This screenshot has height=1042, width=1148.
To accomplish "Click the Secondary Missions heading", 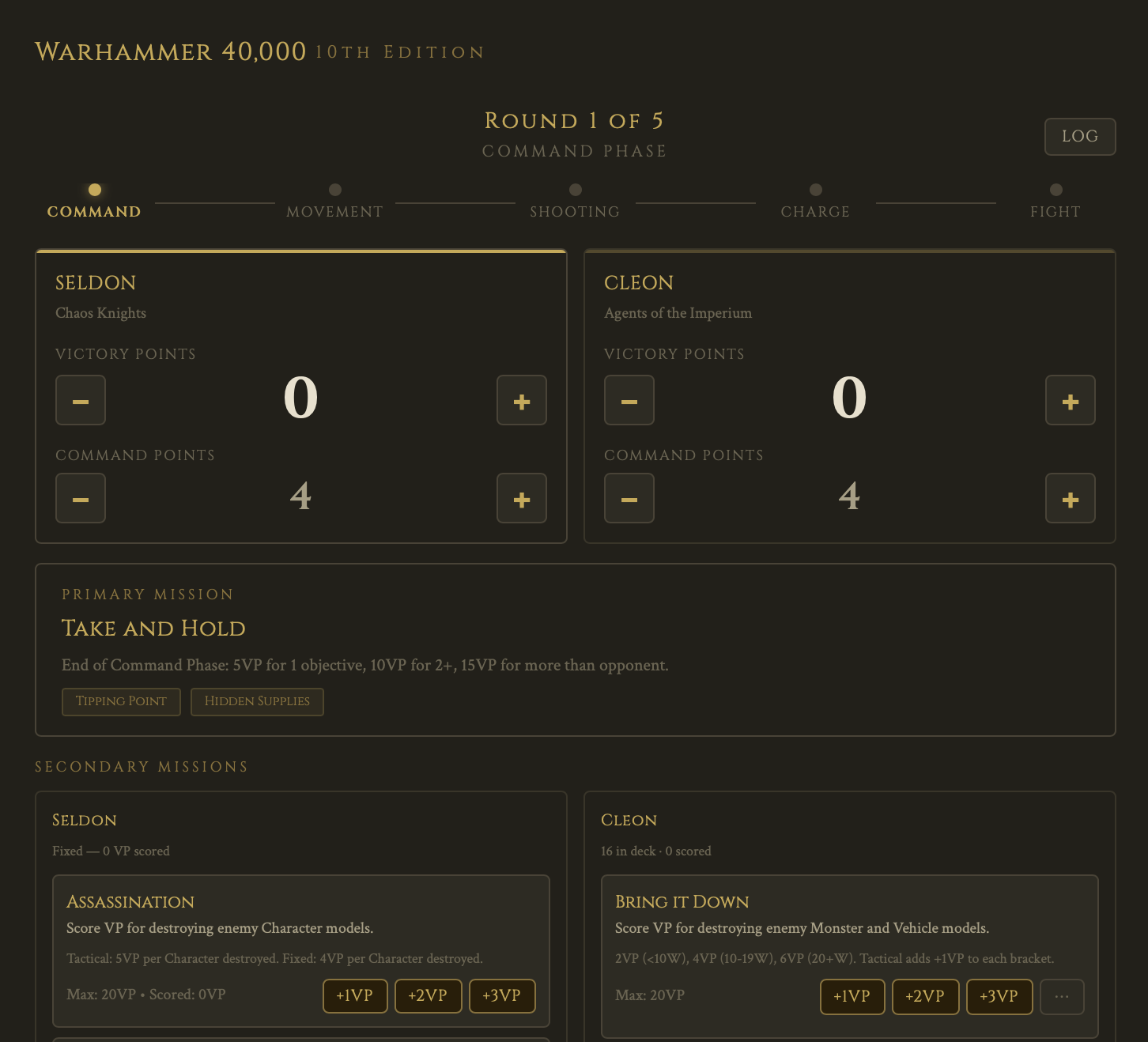I will click(x=142, y=767).
